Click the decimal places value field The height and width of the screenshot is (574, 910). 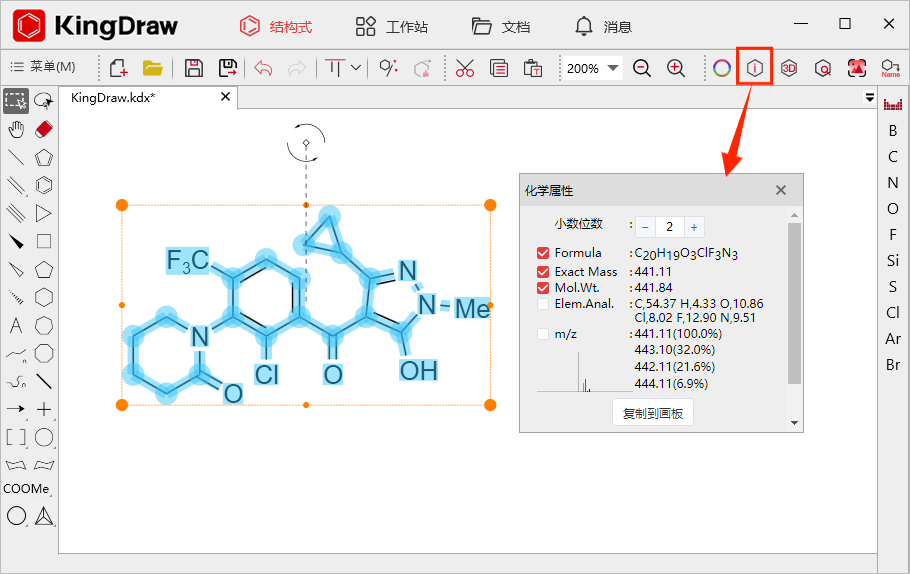pyautogui.click(x=670, y=227)
